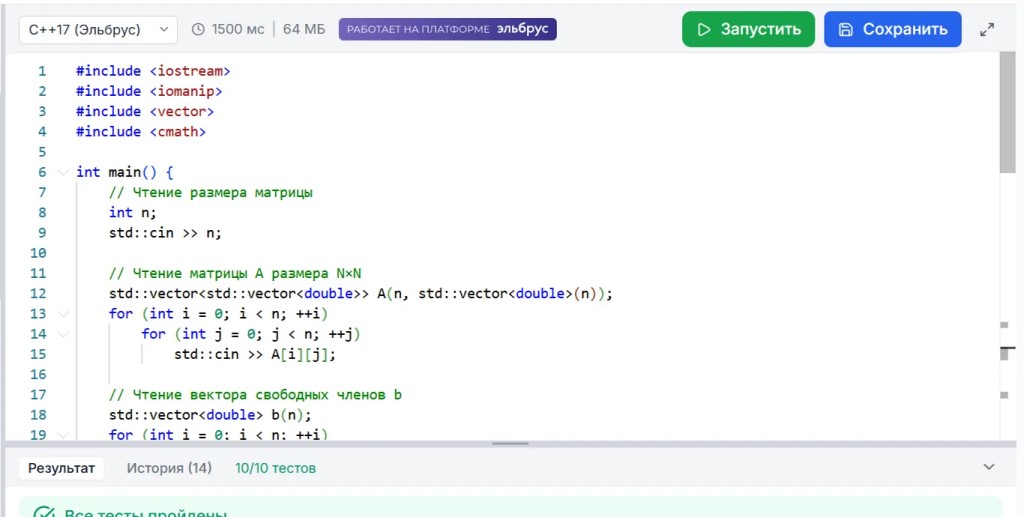Click the Сохранить save button

pyautogui.click(x=893, y=29)
